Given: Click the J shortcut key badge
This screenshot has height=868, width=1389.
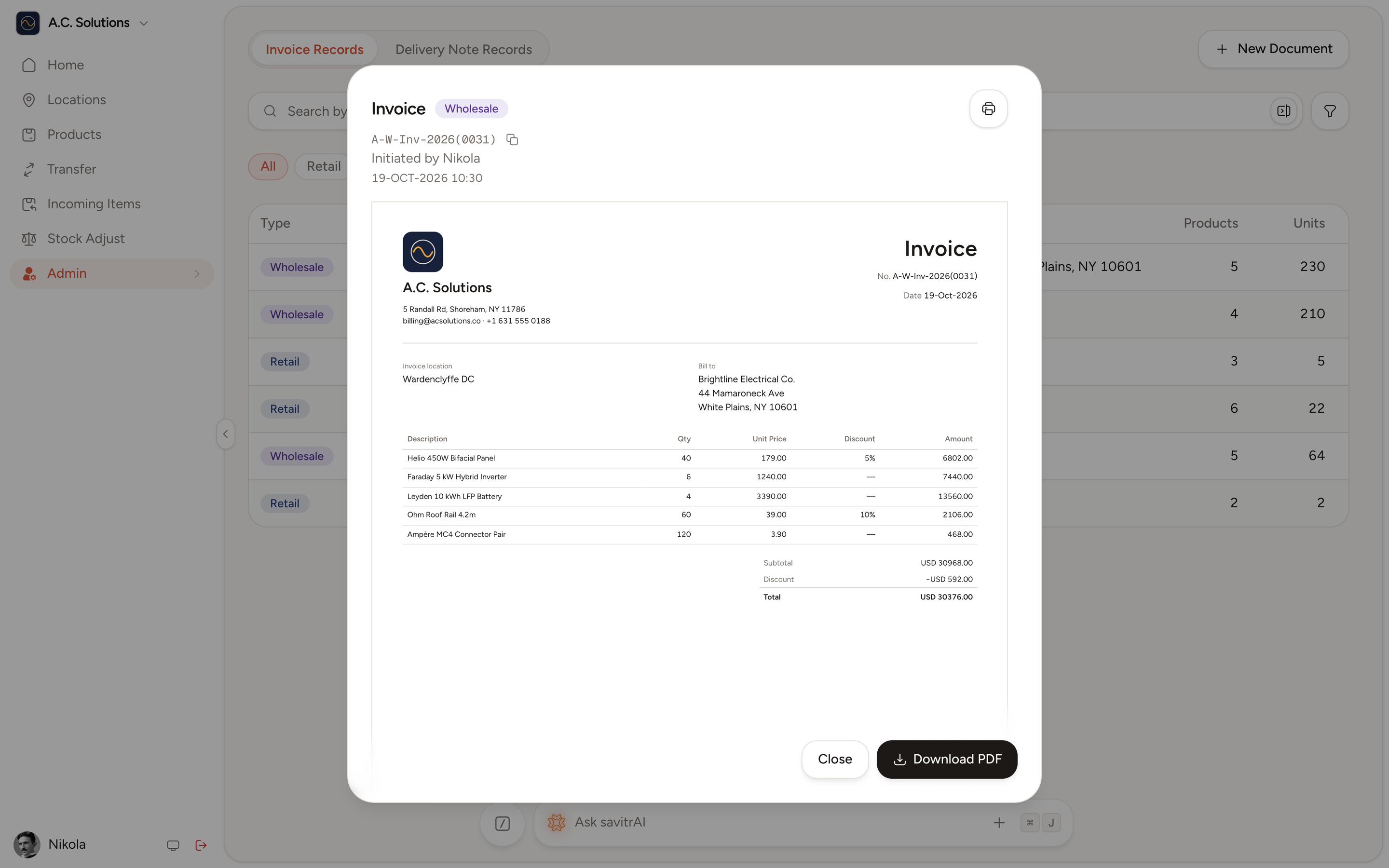Looking at the screenshot, I should click(1051, 823).
